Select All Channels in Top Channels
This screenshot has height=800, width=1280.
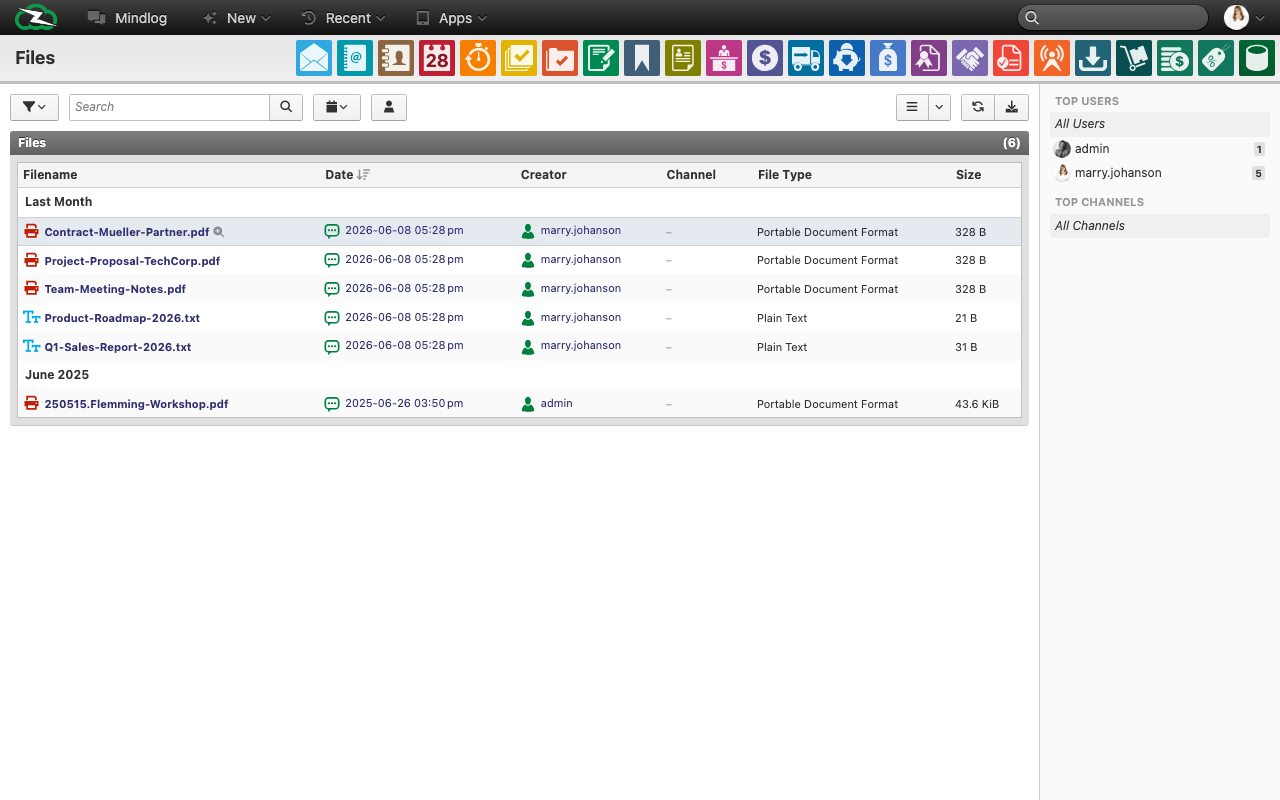(x=1160, y=226)
